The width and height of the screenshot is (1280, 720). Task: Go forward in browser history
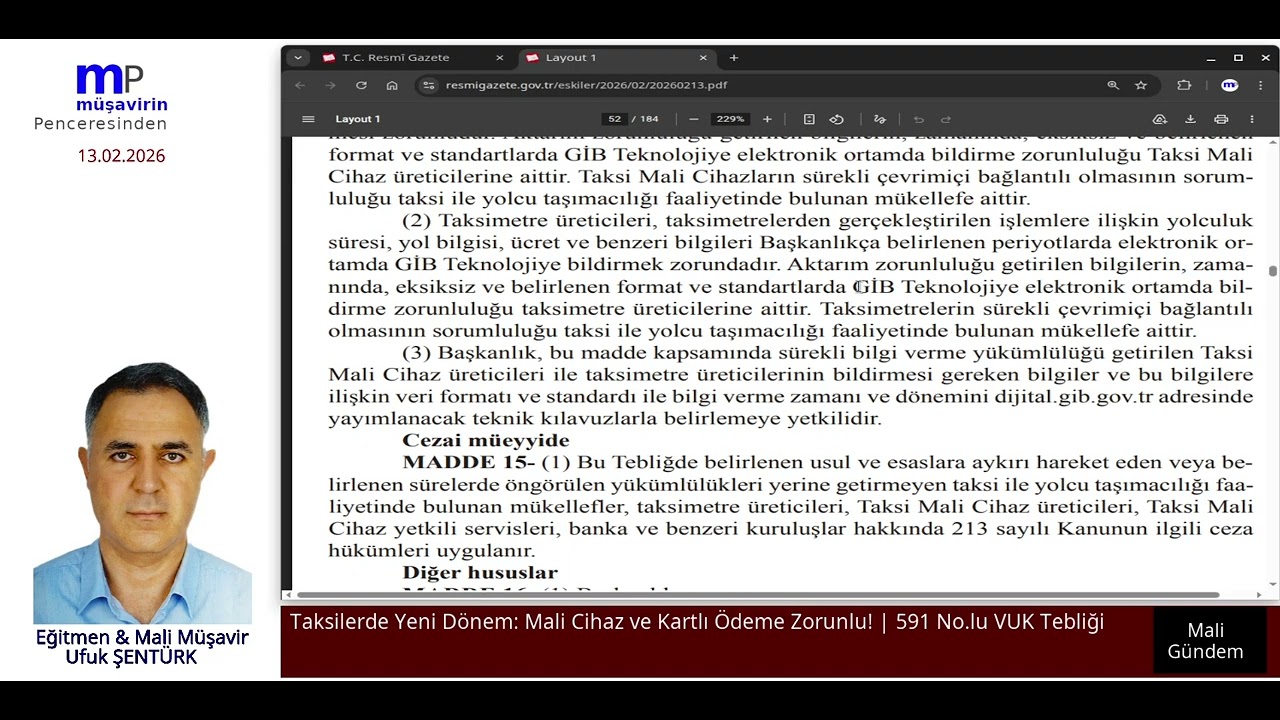pos(330,86)
